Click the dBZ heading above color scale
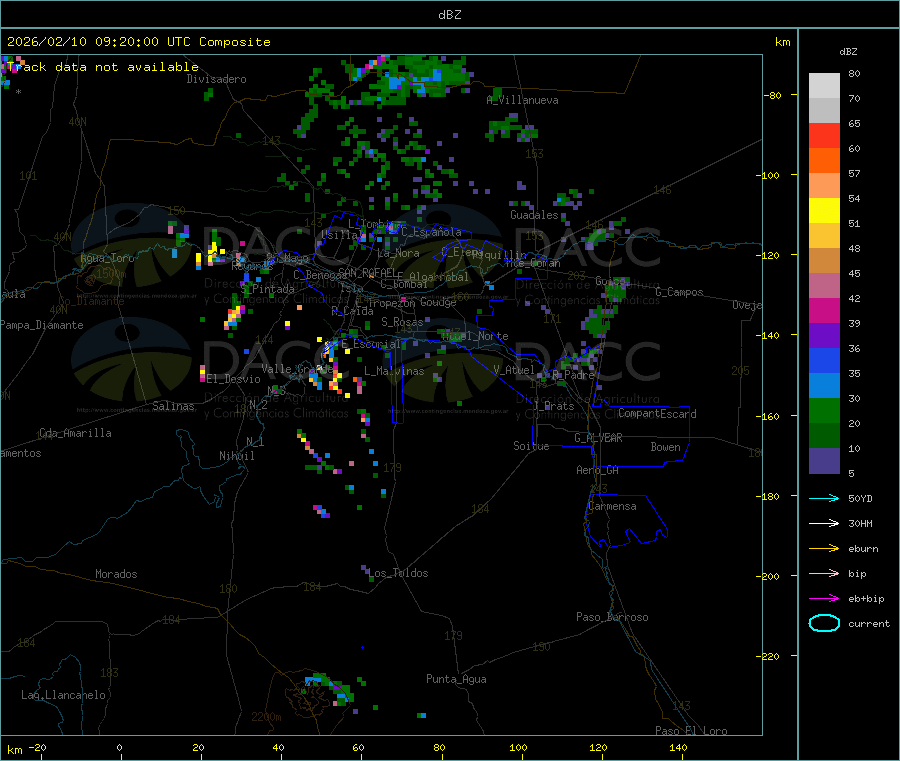Image resolution: width=900 pixels, height=761 pixels. tap(848, 52)
